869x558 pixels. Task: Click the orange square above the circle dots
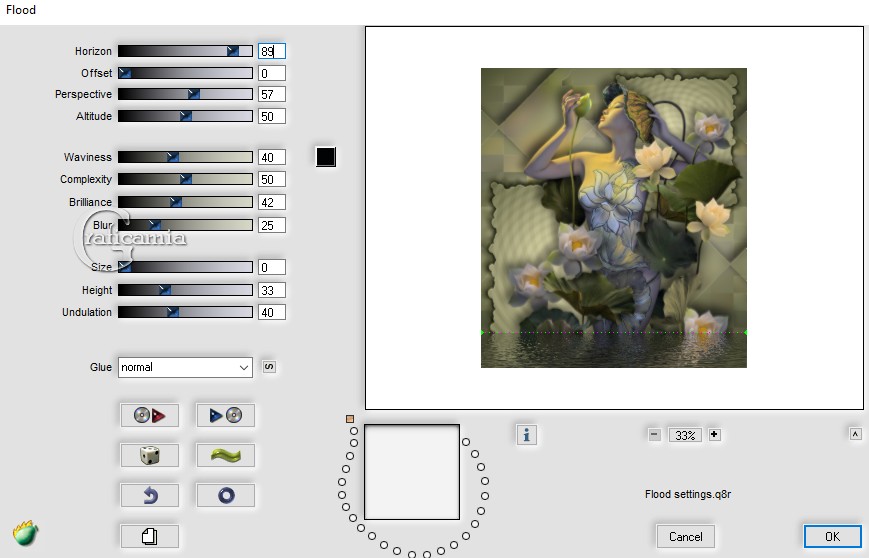pos(350,419)
